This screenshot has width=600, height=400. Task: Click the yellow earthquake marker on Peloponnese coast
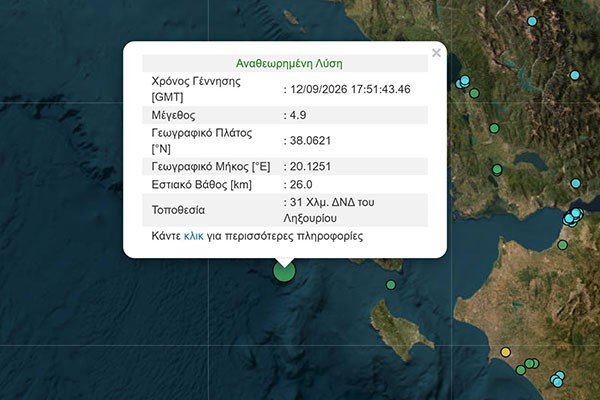coord(506,352)
